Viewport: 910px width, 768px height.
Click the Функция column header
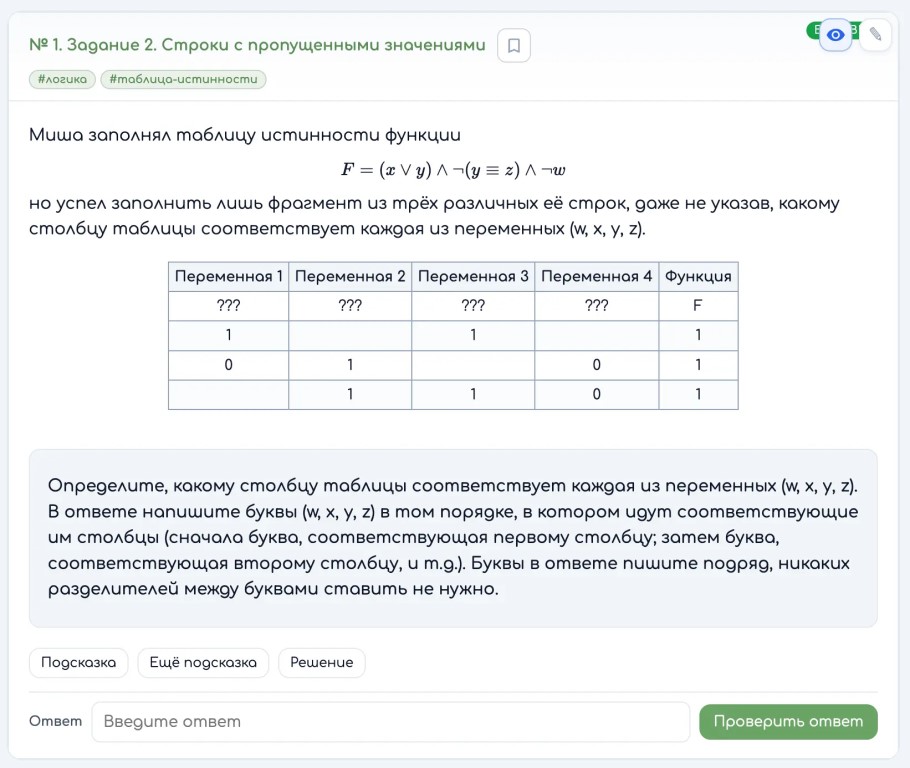click(x=698, y=276)
